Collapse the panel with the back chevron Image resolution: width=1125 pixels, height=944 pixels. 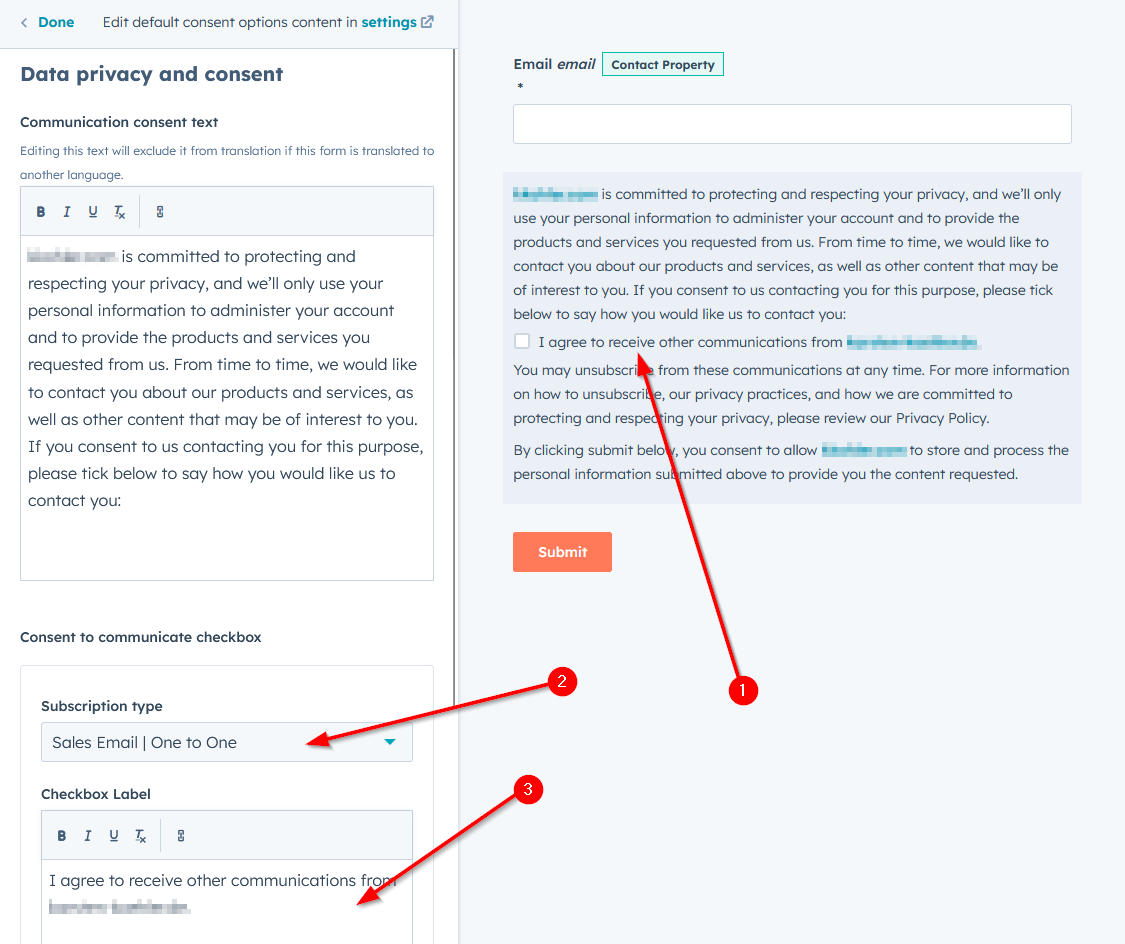24,21
